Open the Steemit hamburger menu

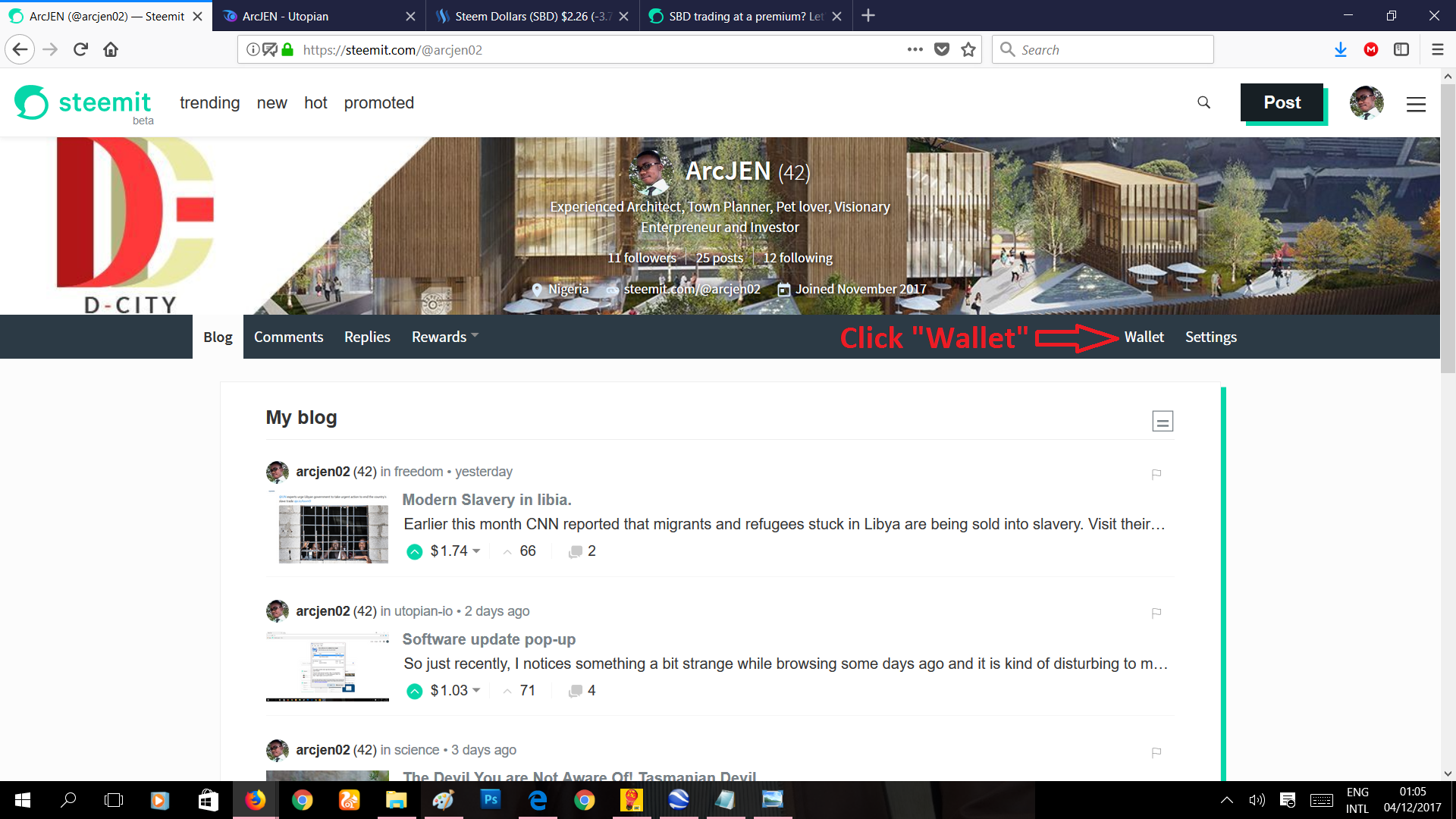click(1416, 104)
